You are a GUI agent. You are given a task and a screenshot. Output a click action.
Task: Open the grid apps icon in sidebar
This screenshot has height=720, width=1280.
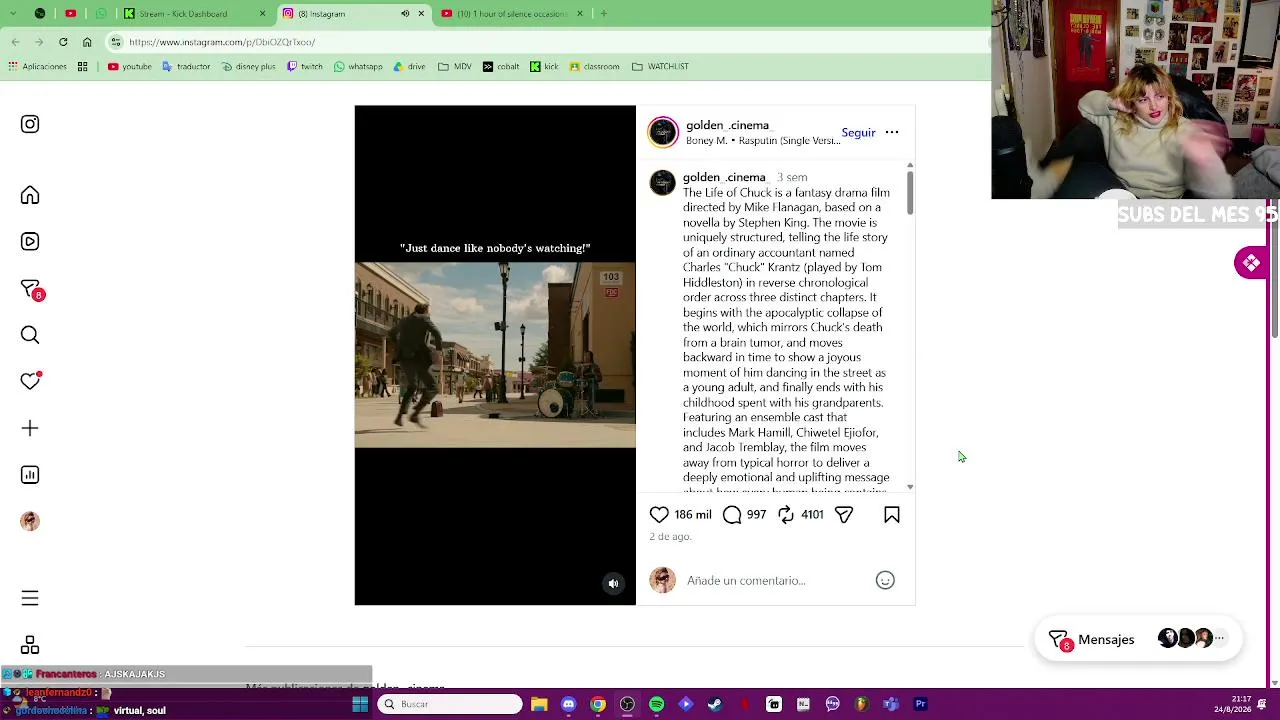(x=30, y=645)
